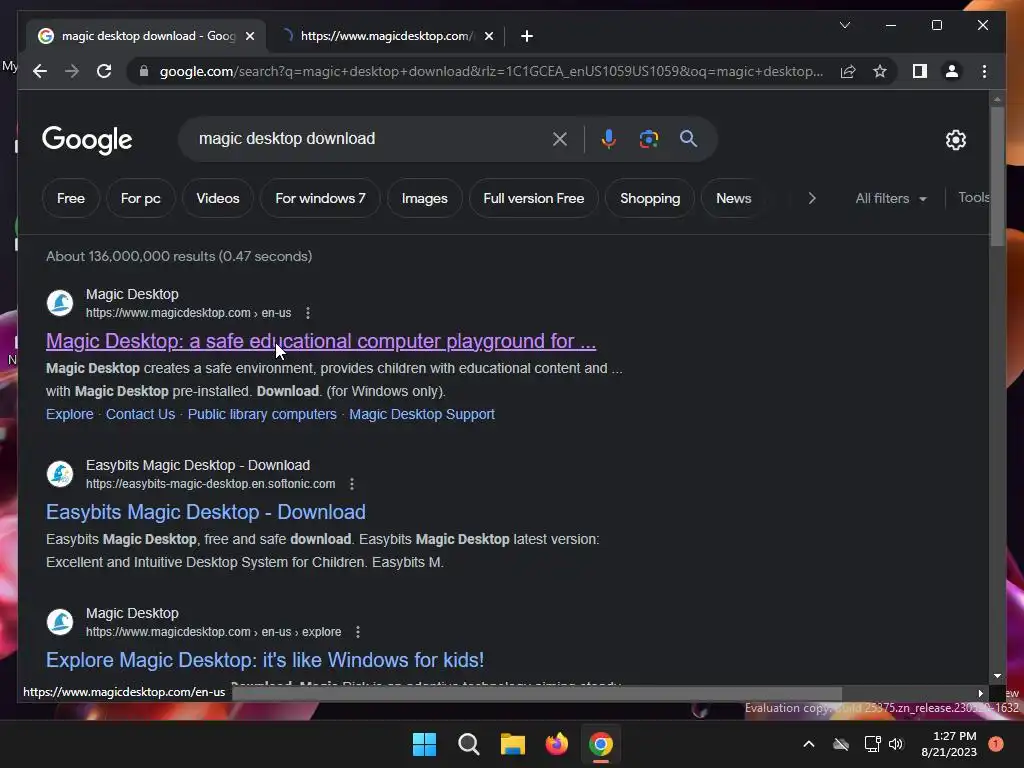
Task: Click the browser address bar URL
Action: (x=491, y=71)
